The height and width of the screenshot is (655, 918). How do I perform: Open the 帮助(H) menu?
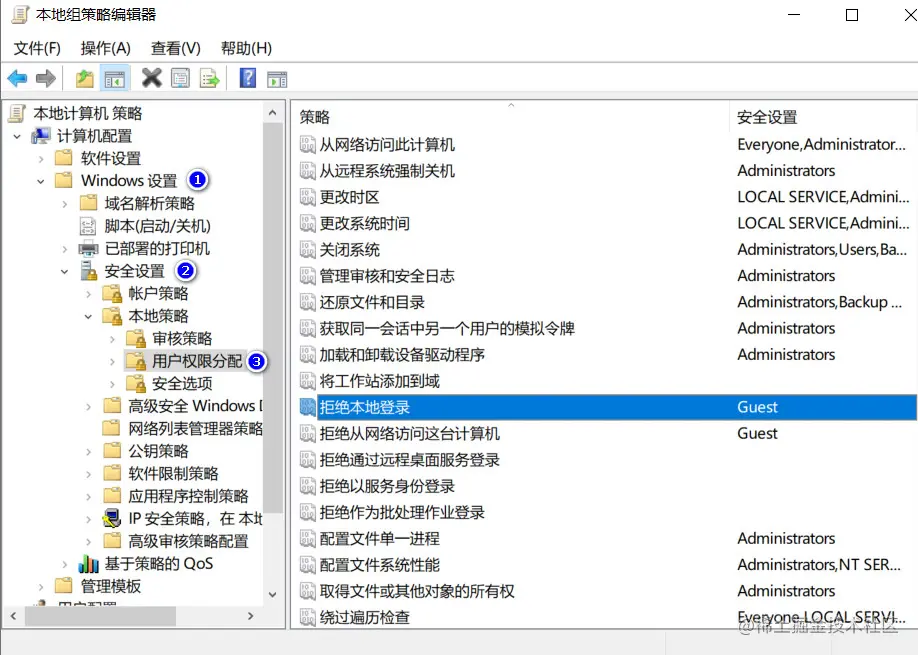coord(246,48)
